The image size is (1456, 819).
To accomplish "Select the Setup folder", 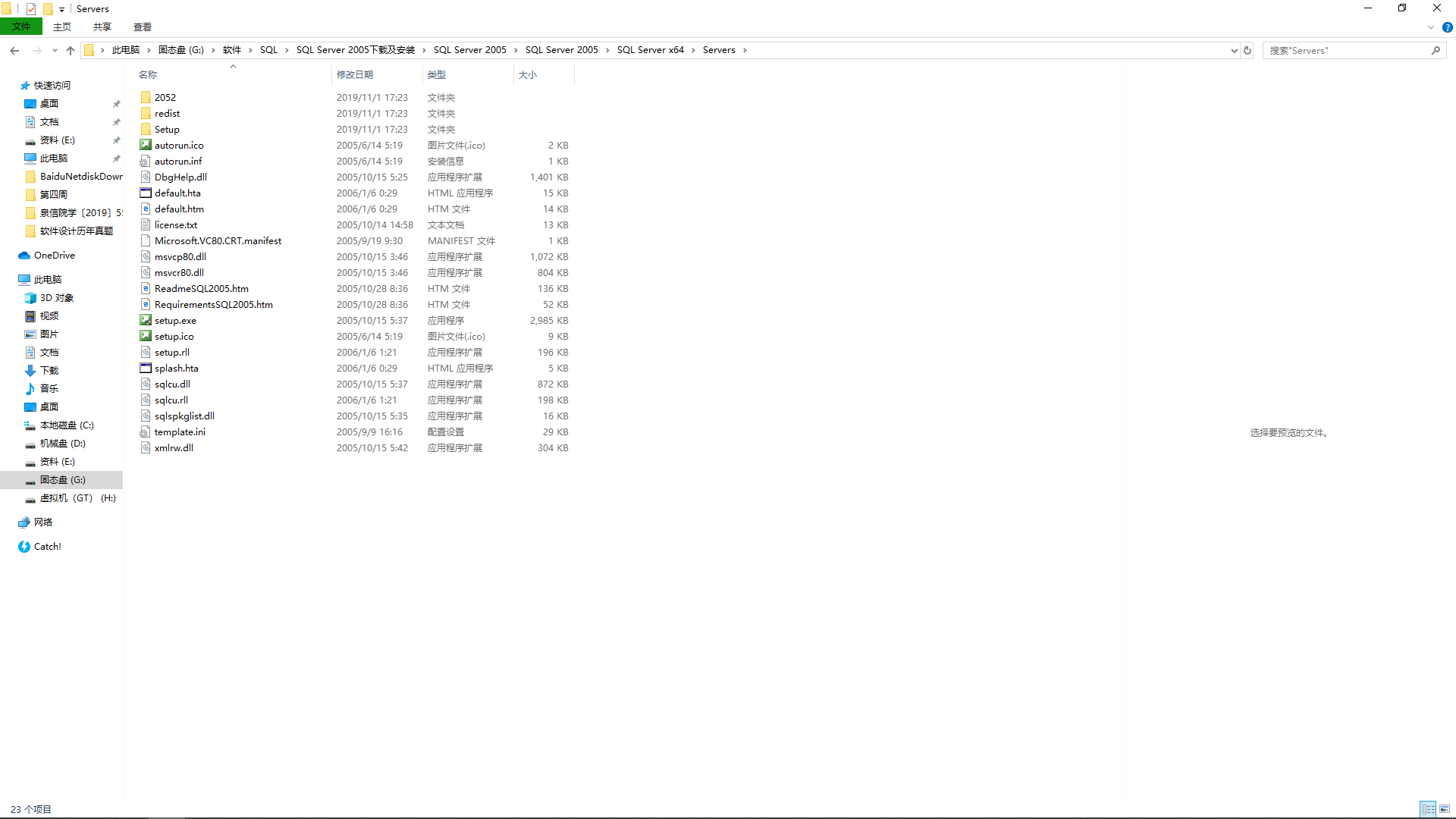I will pyautogui.click(x=167, y=129).
